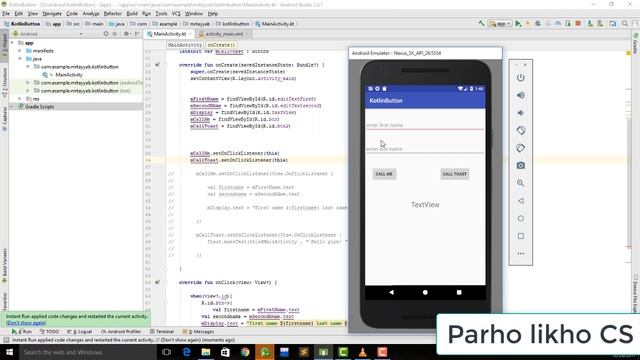Click the enter last name field

(424, 148)
